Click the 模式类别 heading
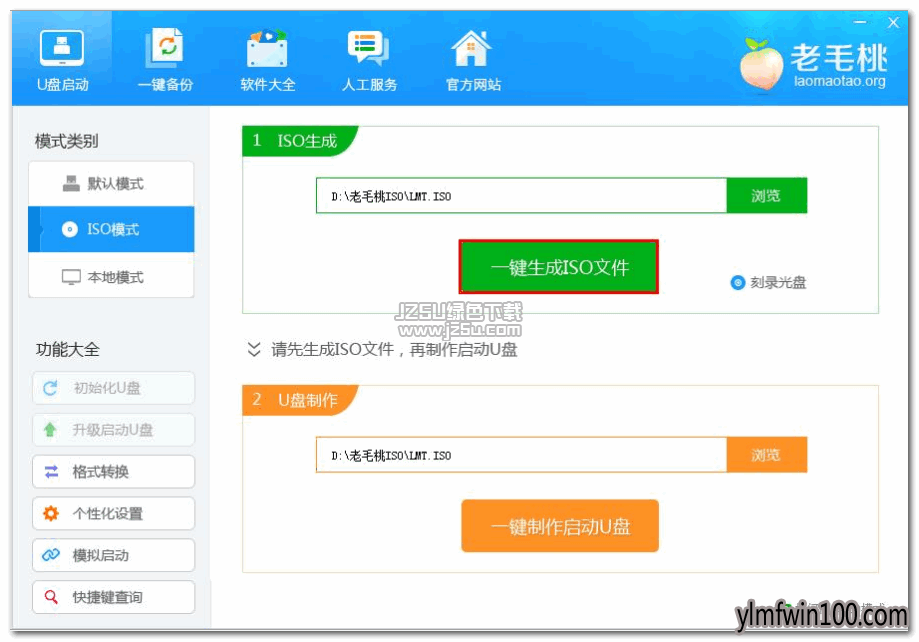919x642 pixels. point(66,141)
